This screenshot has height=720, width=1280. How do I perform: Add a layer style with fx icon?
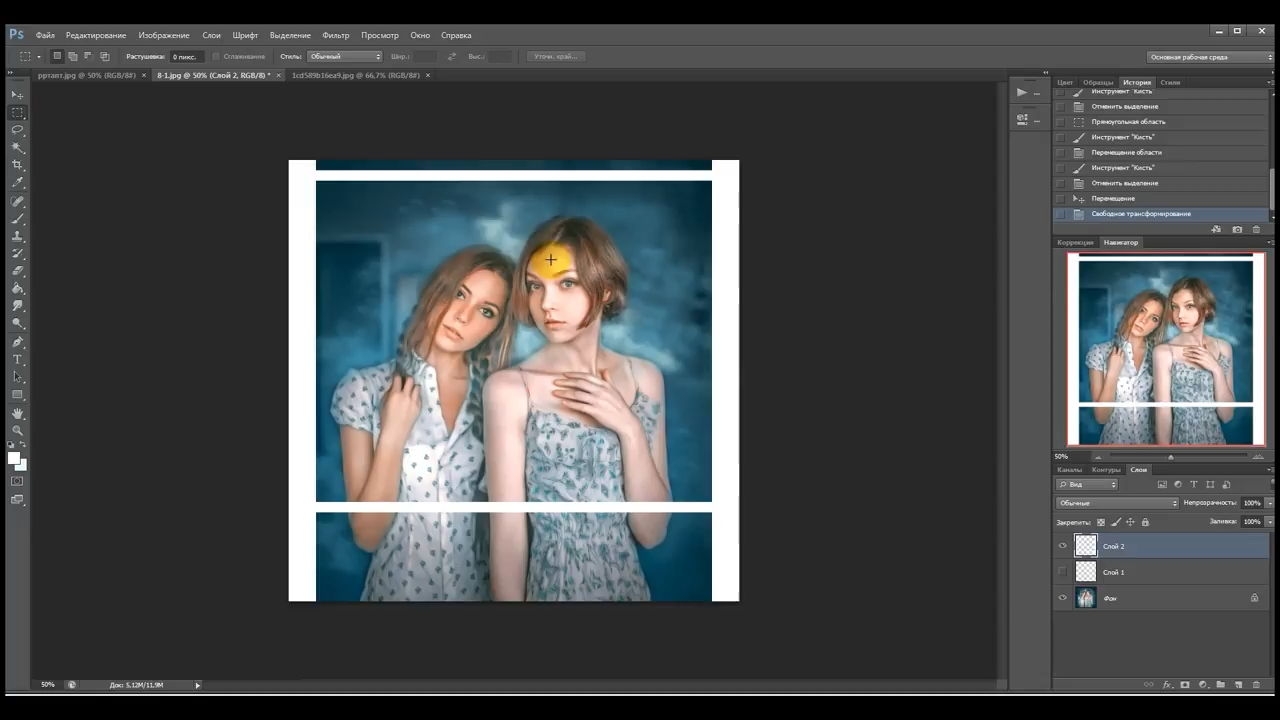click(1167, 685)
